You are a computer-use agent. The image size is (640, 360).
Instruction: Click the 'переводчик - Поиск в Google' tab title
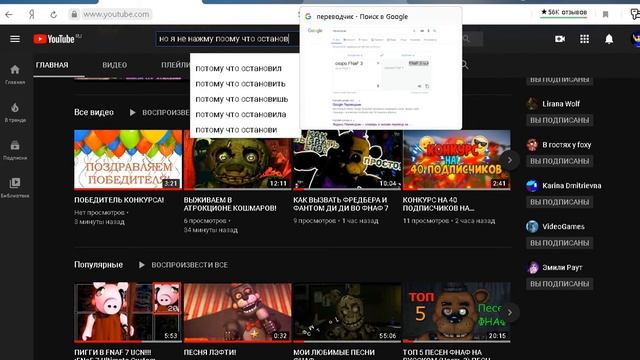[362, 17]
